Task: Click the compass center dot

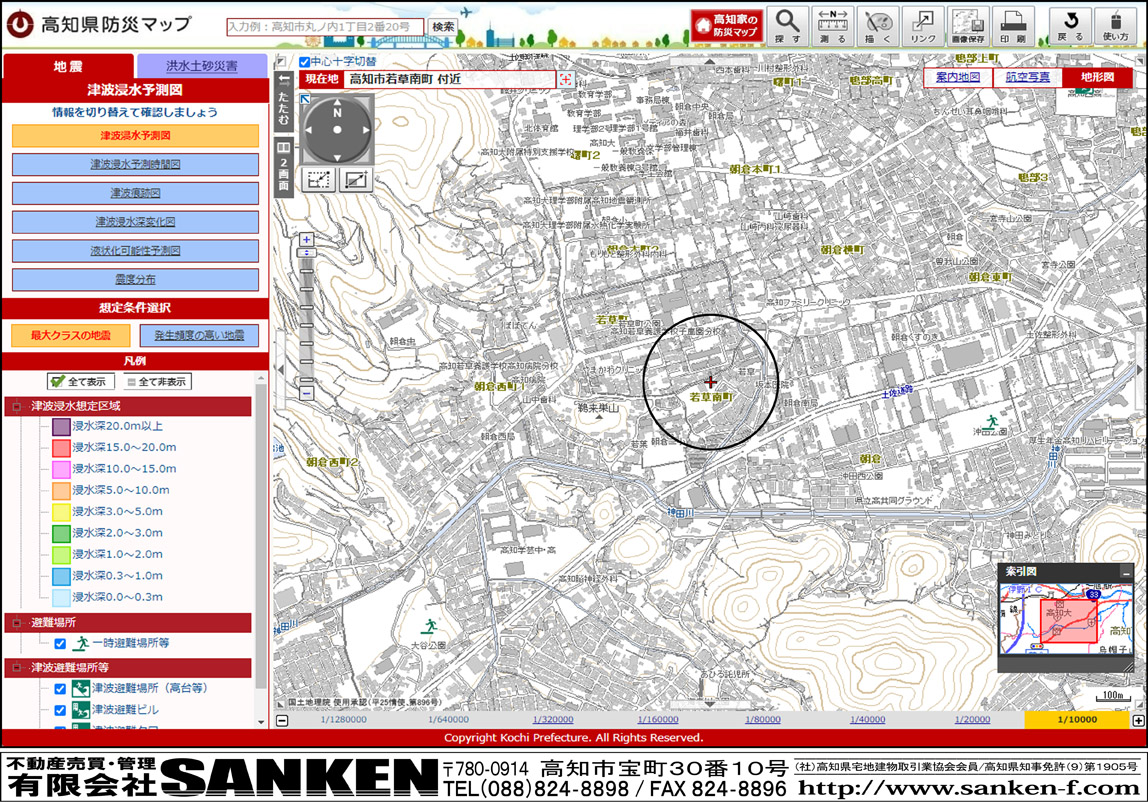Action: [337, 130]
